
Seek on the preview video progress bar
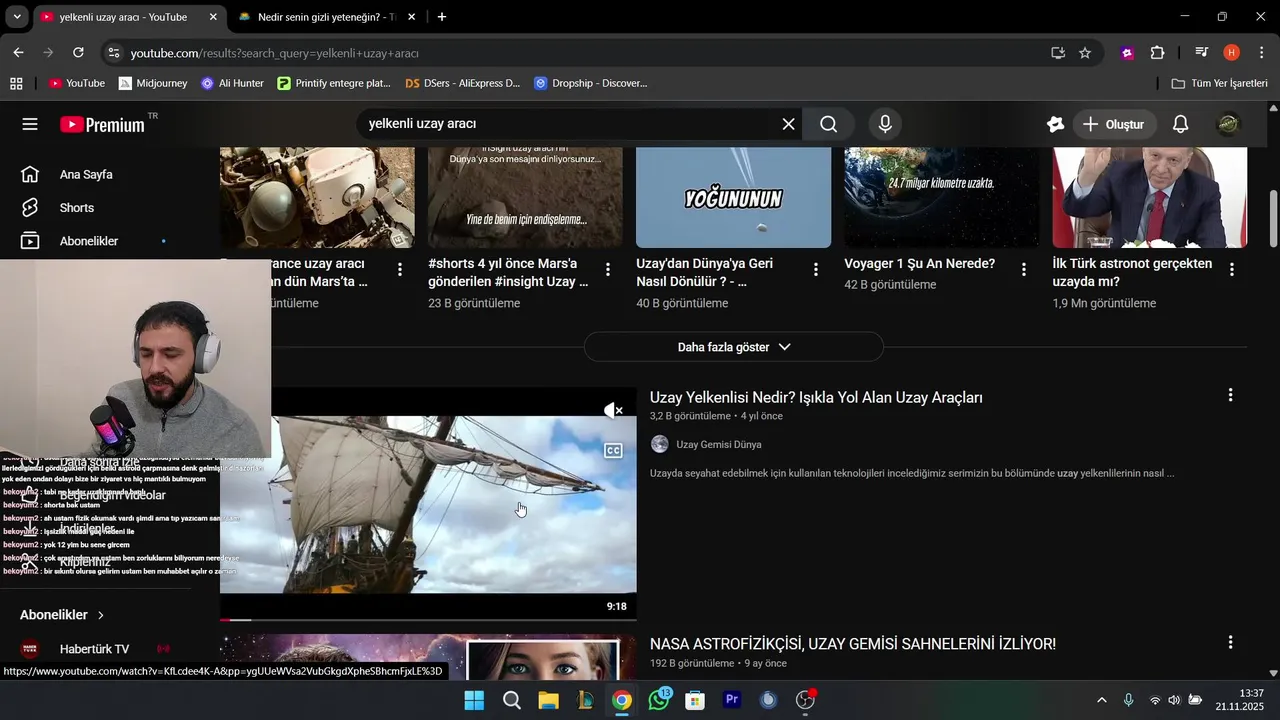tap(428, 620)
